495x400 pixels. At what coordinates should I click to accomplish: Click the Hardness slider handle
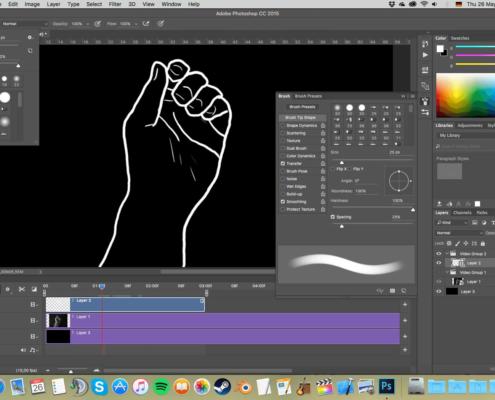pyautogui.click(x=413, y=210)
